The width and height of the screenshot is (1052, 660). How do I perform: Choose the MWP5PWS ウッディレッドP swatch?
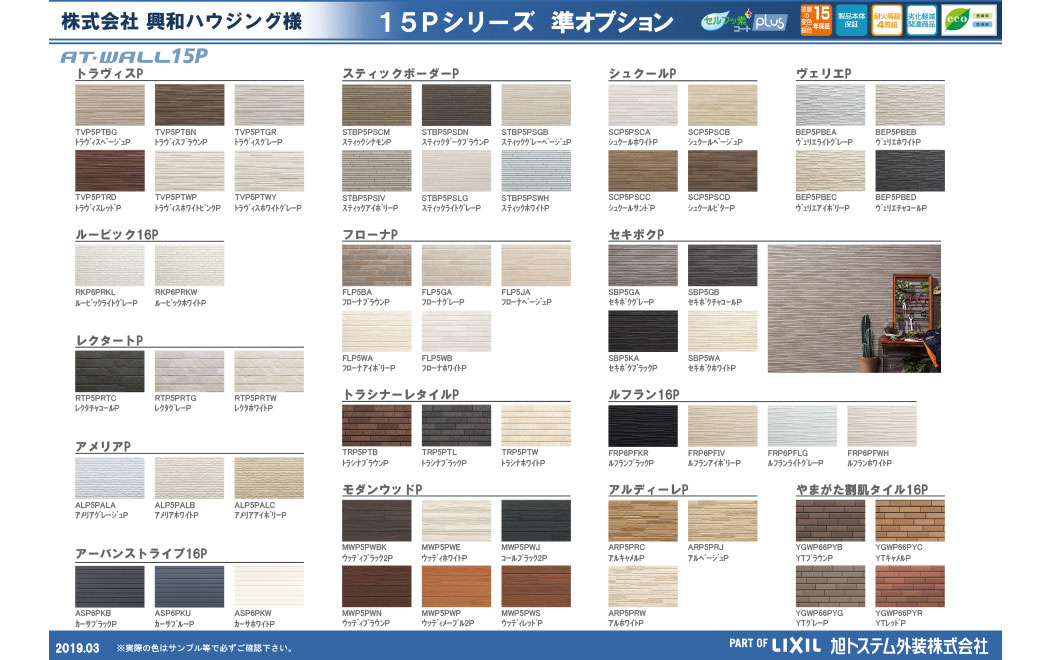[x=536, y=586]
